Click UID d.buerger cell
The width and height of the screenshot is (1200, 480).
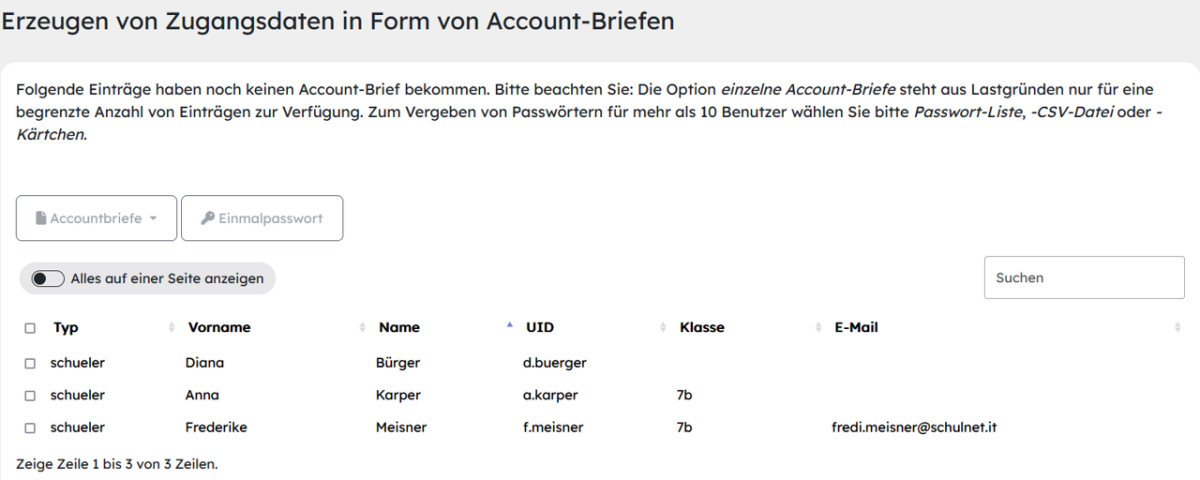tap(547, 362)
